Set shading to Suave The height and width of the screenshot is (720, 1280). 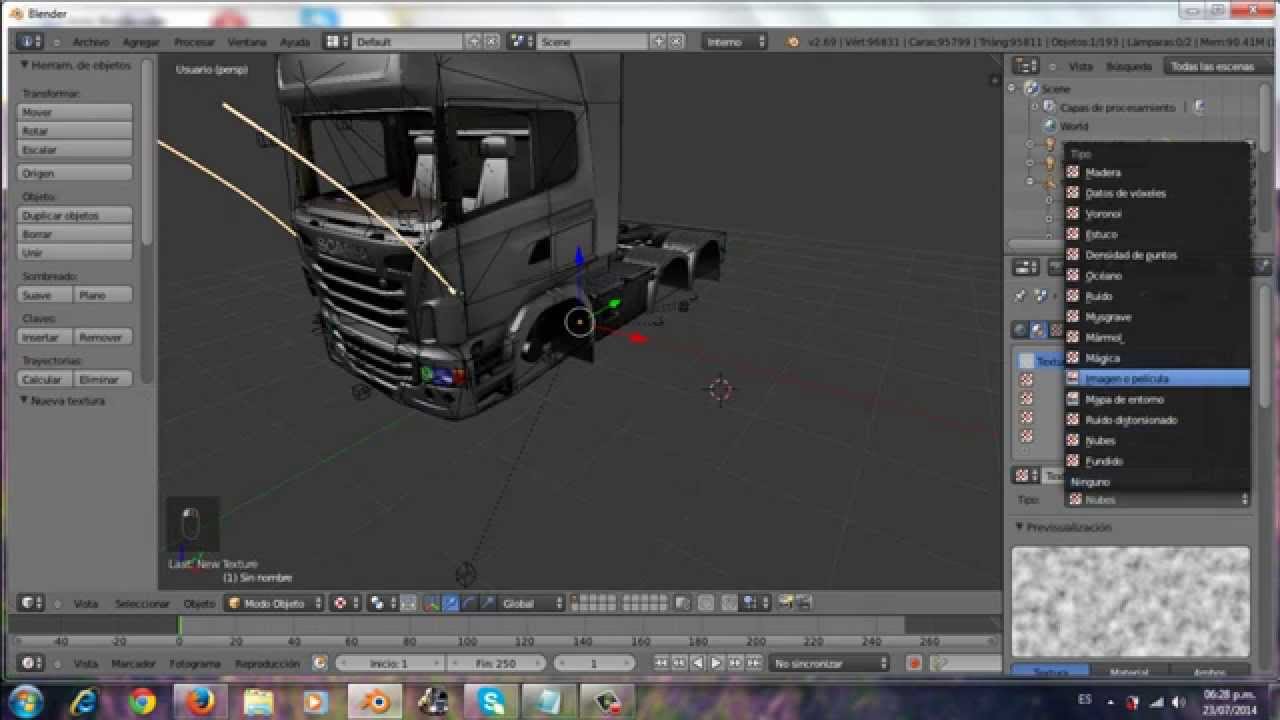pyautogui.click(x=45, y=295)
